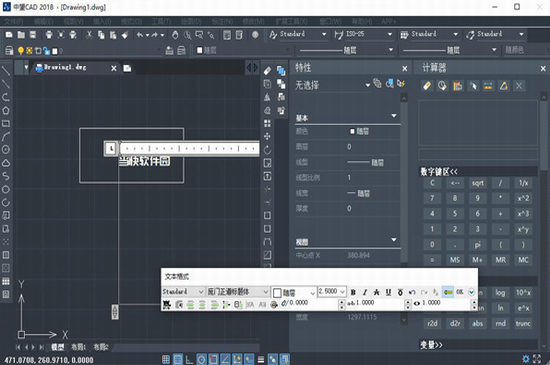Click the calculator pi button
The width and height of the screenshot is (550, 365).
point(477,245)
